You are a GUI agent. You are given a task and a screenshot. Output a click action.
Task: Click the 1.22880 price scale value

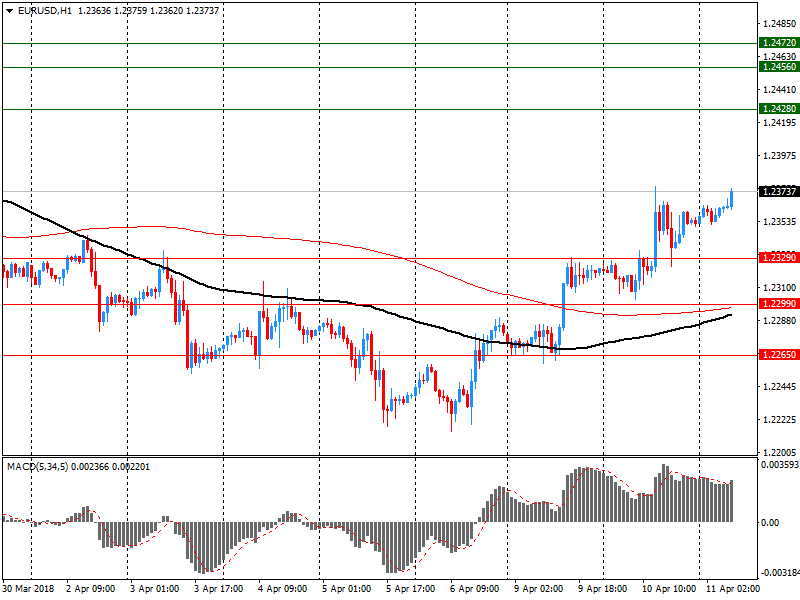[779, 320]
